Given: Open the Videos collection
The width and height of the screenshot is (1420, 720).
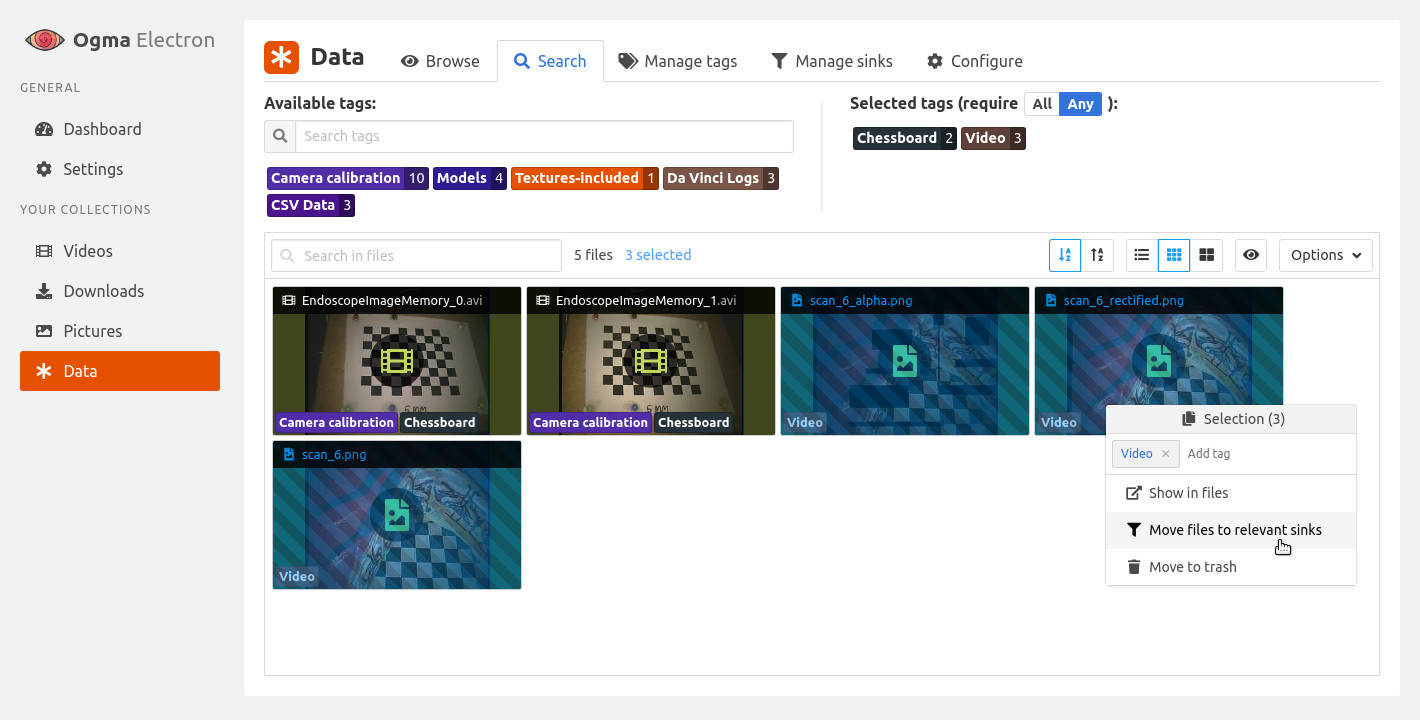Looking at the screenshot, I should click(120, 251).
